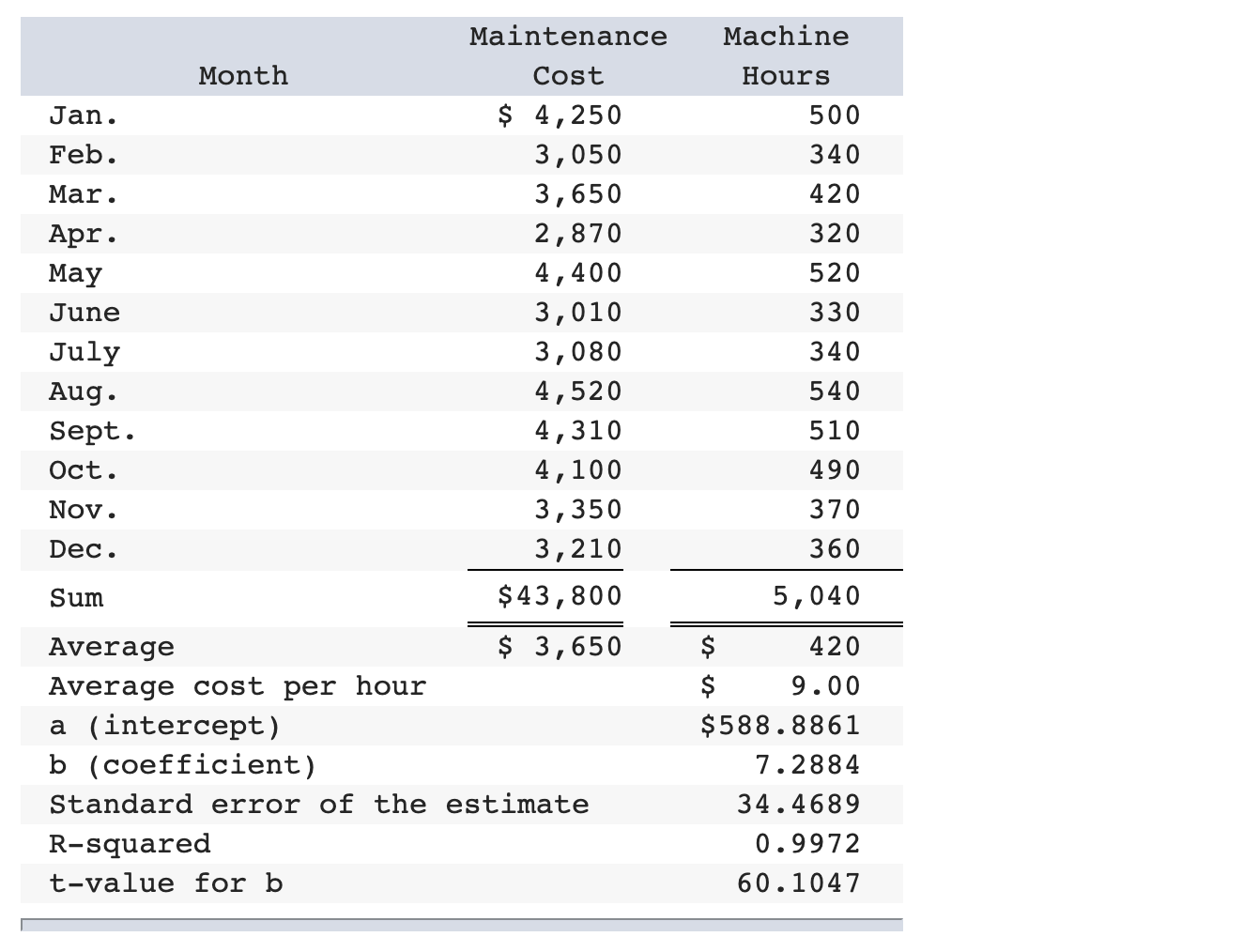Select the standard error value "34.4689"
Viewport: 1243px width, 952px height.
[x=799, y=805]
